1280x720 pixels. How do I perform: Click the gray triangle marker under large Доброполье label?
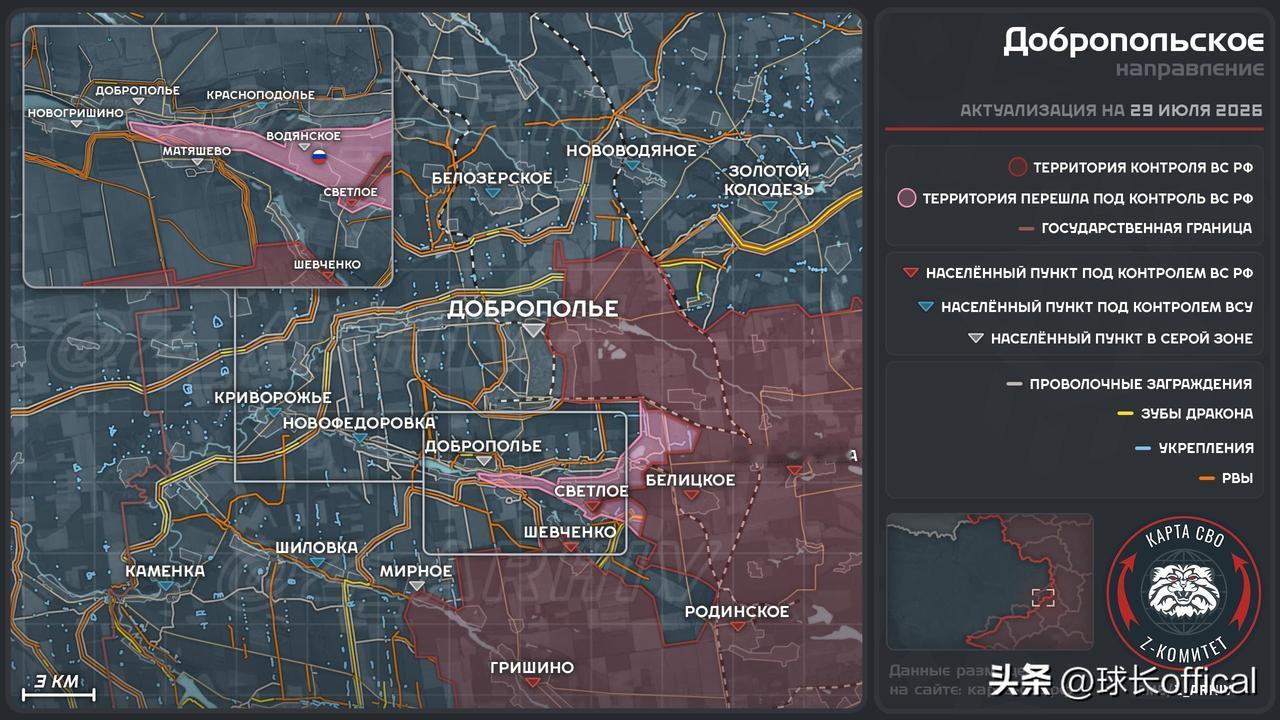pos(534,329)
